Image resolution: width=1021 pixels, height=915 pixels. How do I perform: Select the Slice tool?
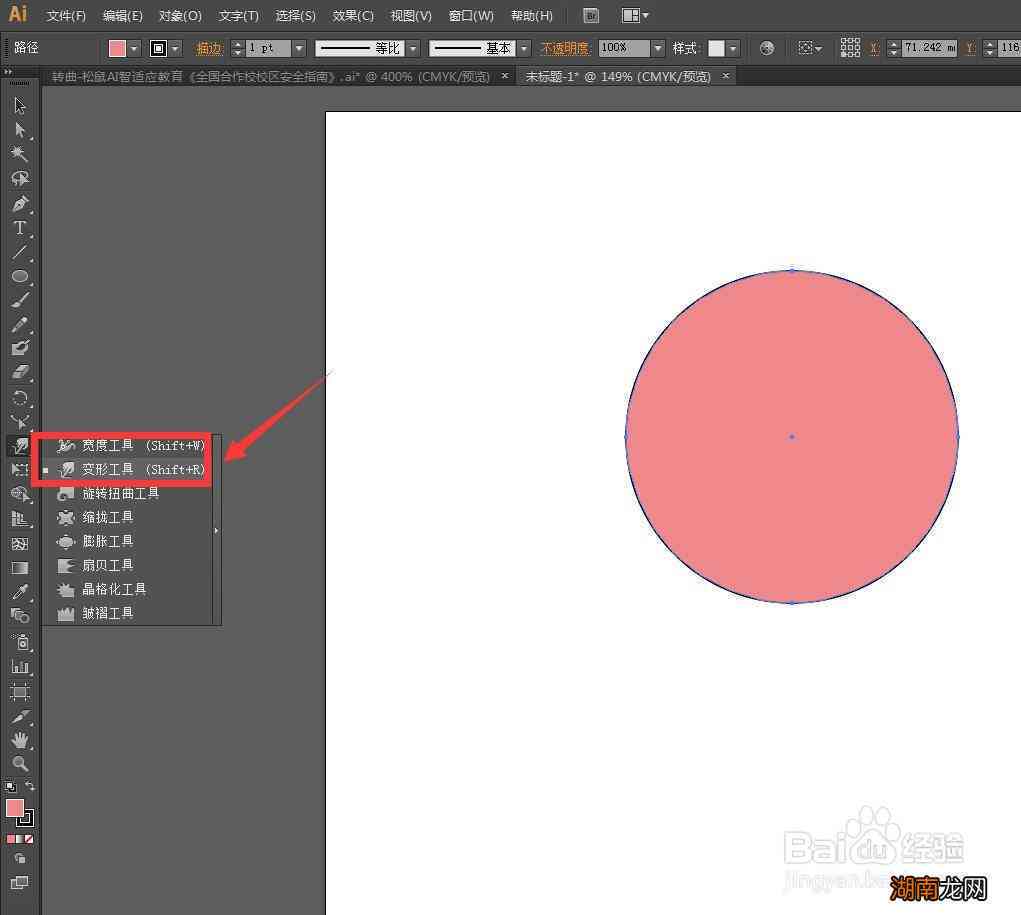pyautogui.click(x=20, y=716)
